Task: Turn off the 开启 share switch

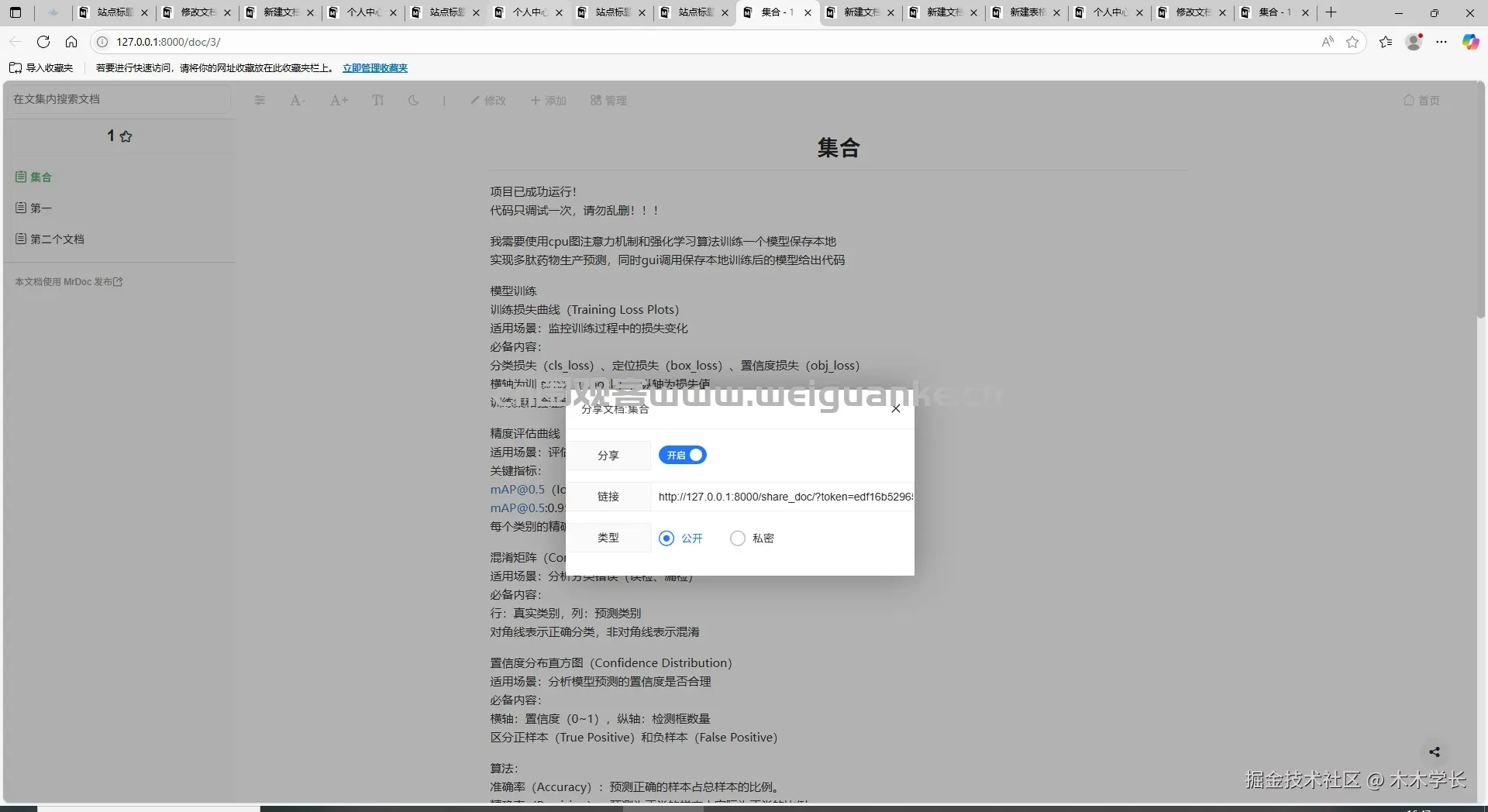Action: [682, 455]
